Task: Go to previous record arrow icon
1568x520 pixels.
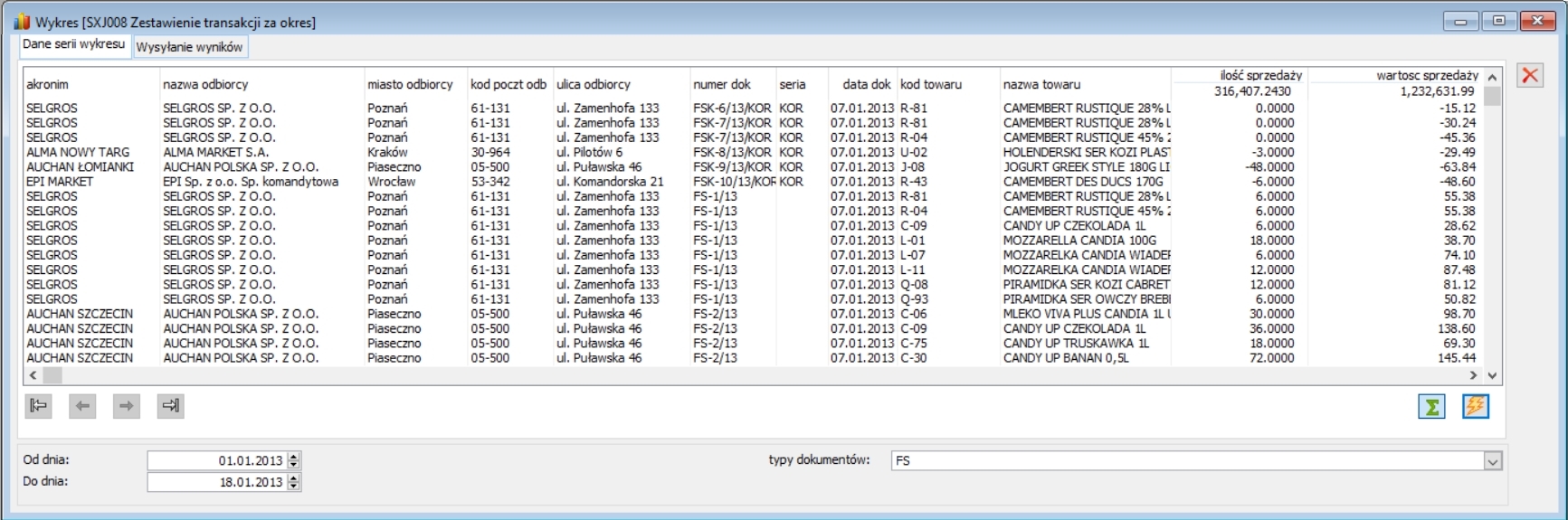Action: coord(82,406)
